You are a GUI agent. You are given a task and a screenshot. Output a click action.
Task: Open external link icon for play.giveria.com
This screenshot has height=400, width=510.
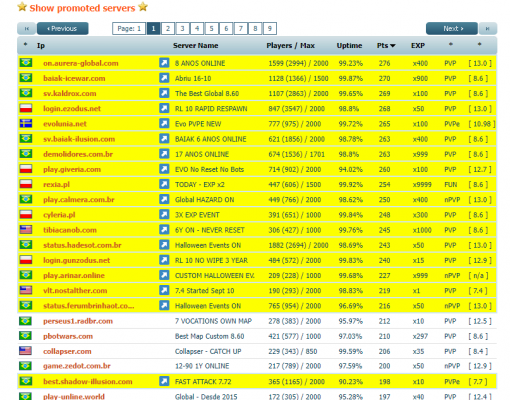pos(164,169)
